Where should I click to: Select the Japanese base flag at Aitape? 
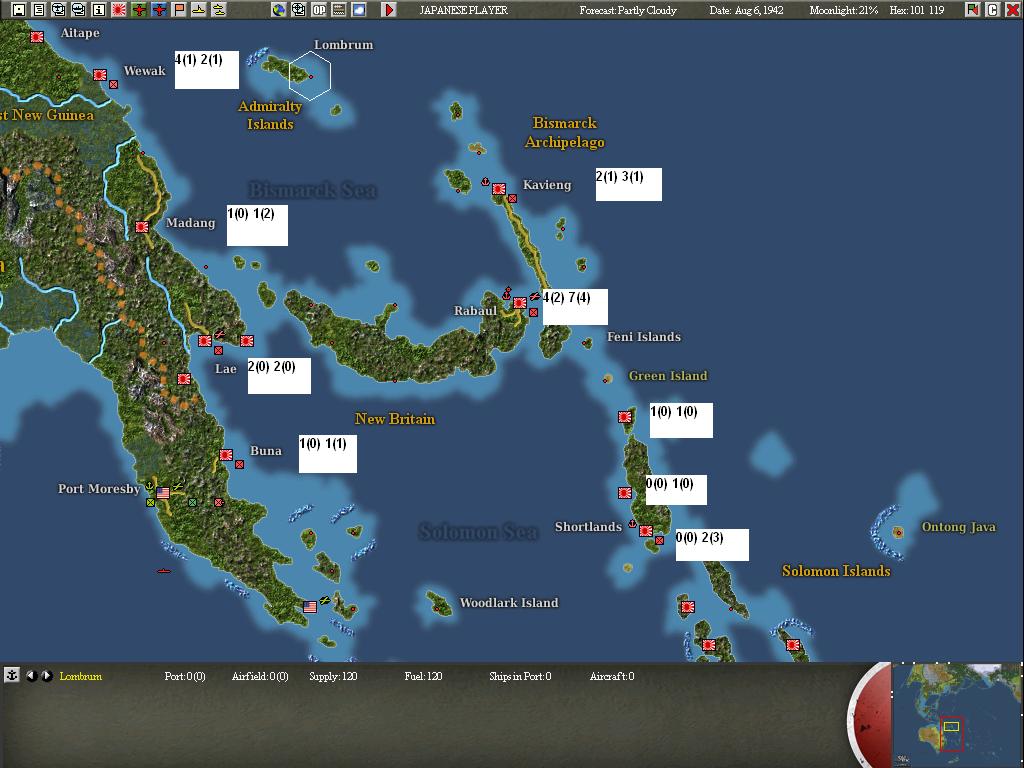(37, 37)
